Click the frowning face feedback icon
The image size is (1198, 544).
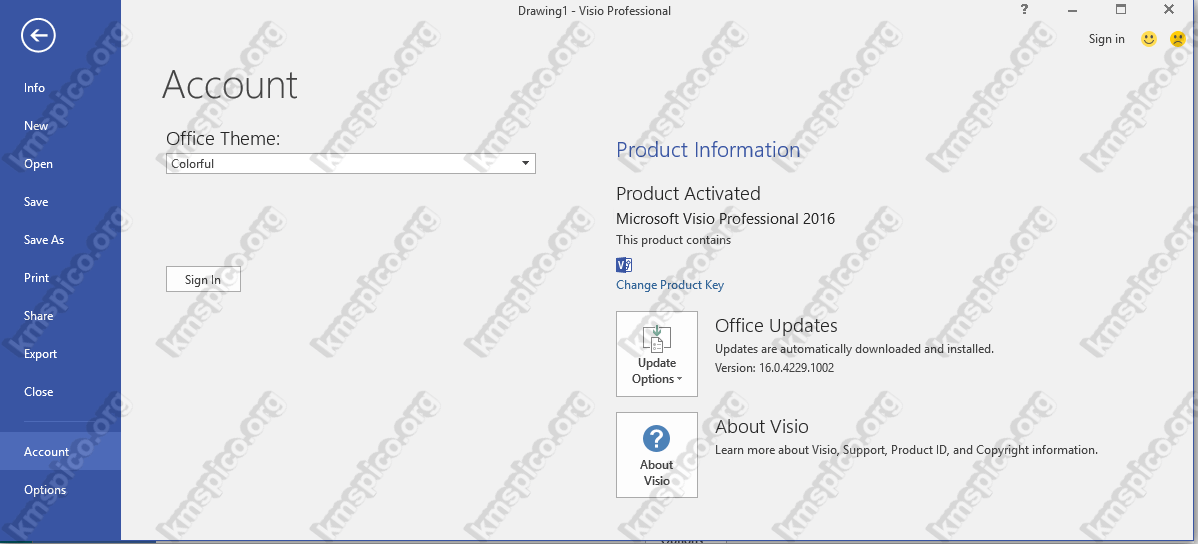coord(1177,39)
